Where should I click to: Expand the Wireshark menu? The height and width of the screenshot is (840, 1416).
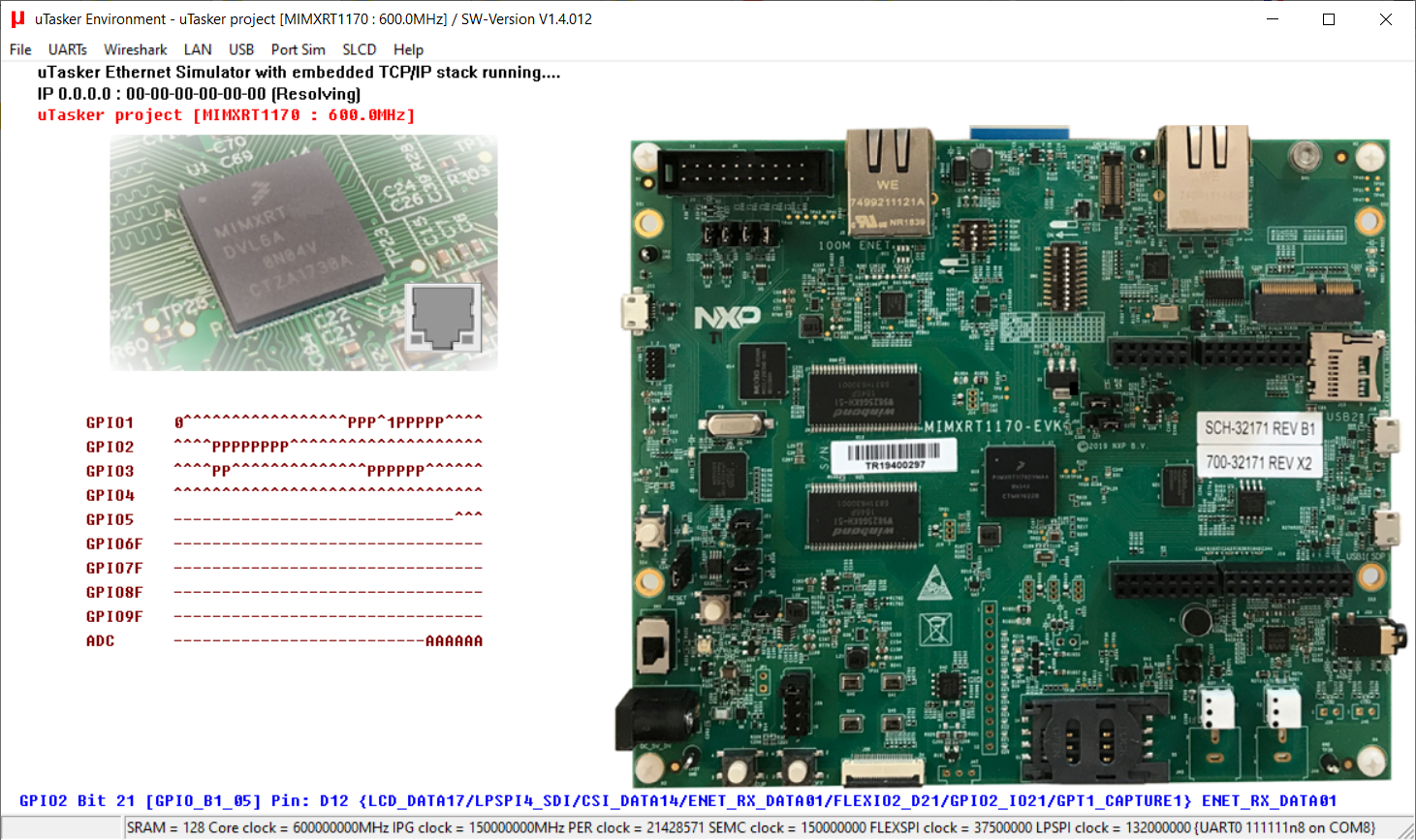point(135,49)
